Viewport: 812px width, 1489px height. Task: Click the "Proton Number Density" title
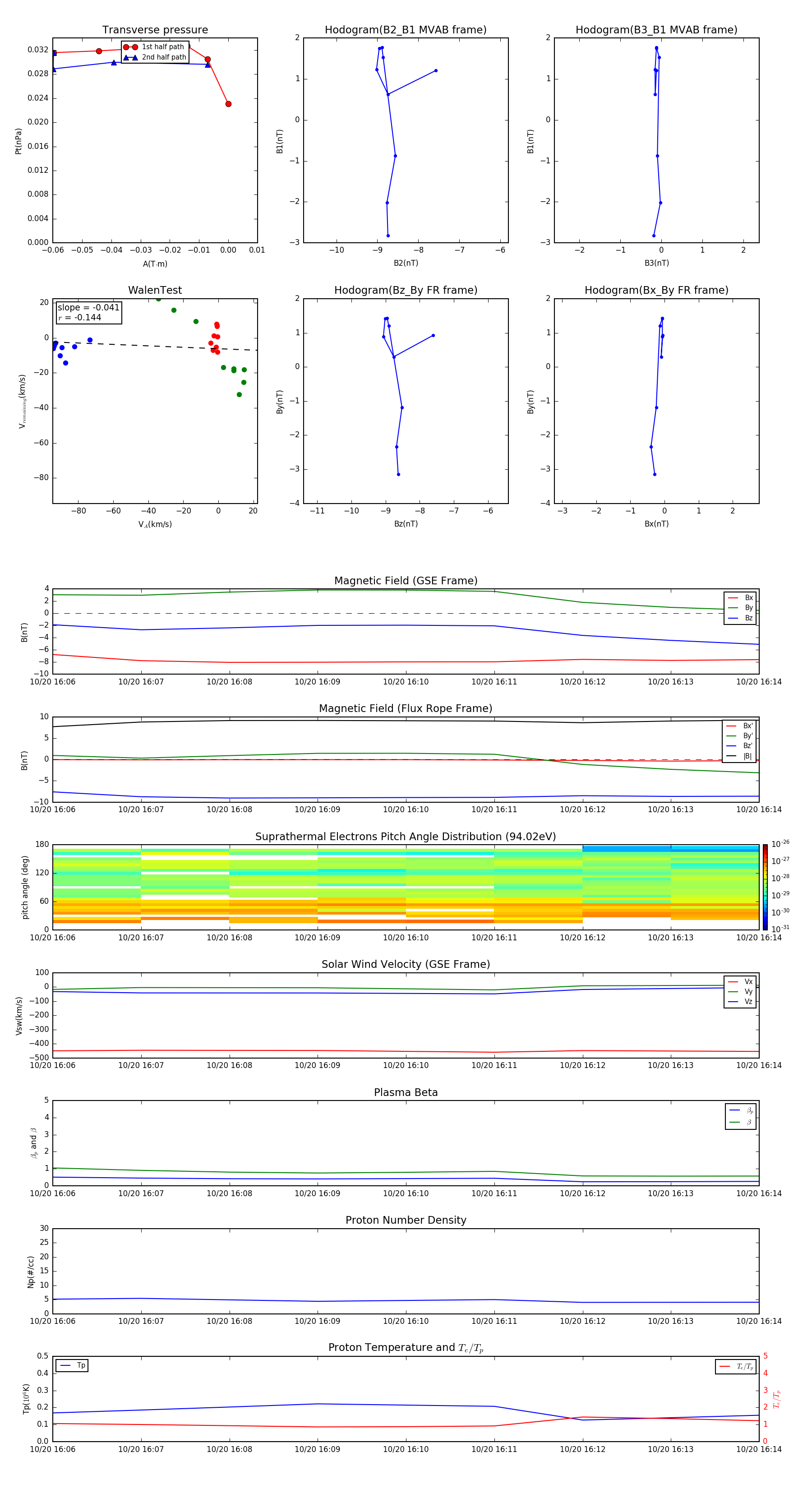[x=406, y=1220]
